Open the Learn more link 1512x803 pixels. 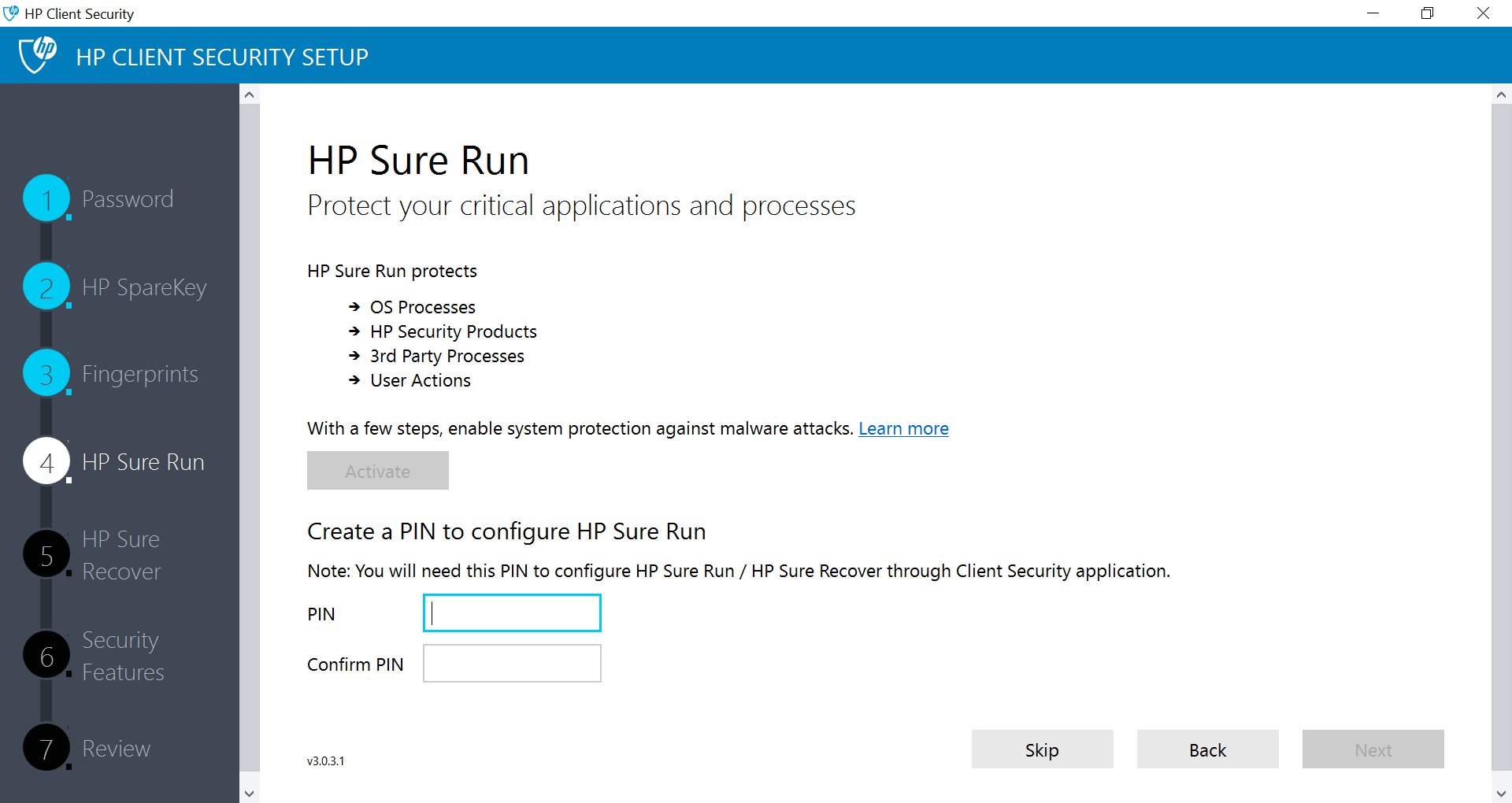point(903,428)
